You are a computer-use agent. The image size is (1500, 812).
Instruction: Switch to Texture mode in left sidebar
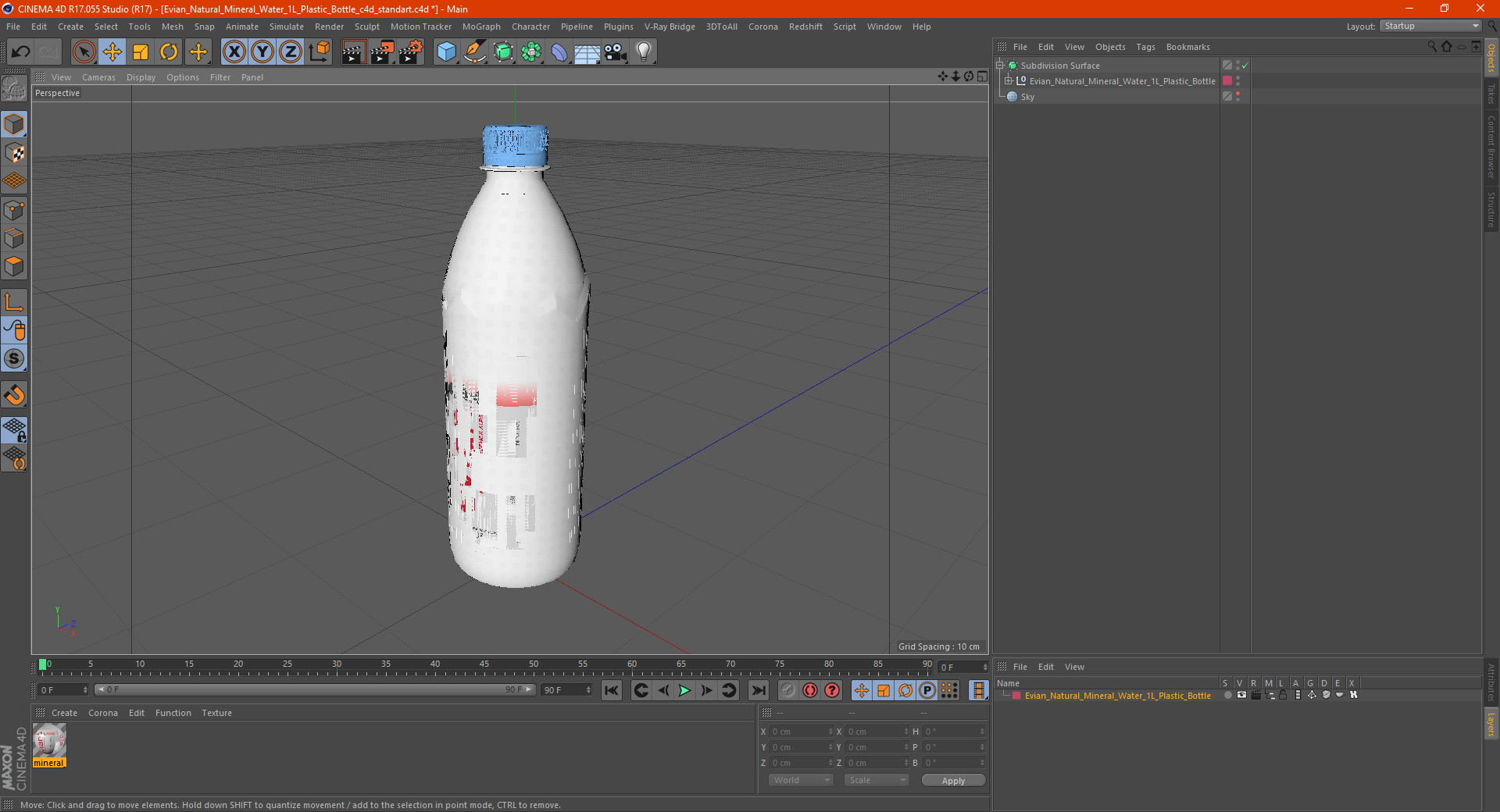click(14, 153)
